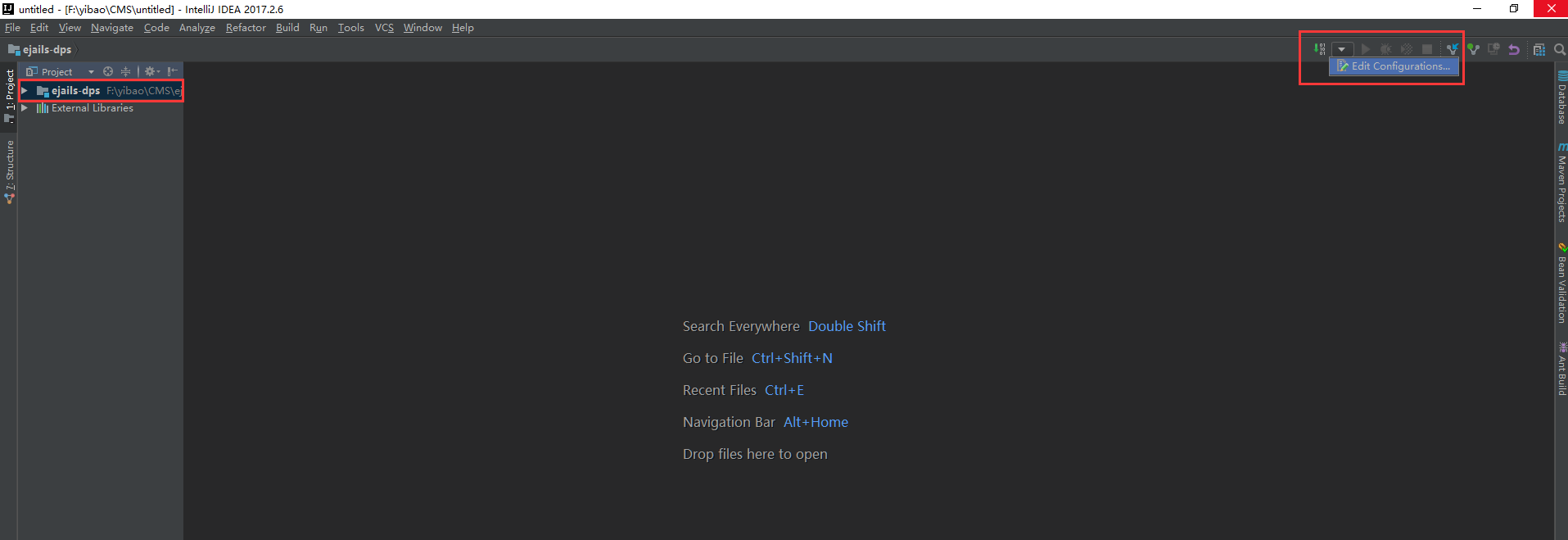Click ejails-dps in the navigation bar

[x=47, y=49]
